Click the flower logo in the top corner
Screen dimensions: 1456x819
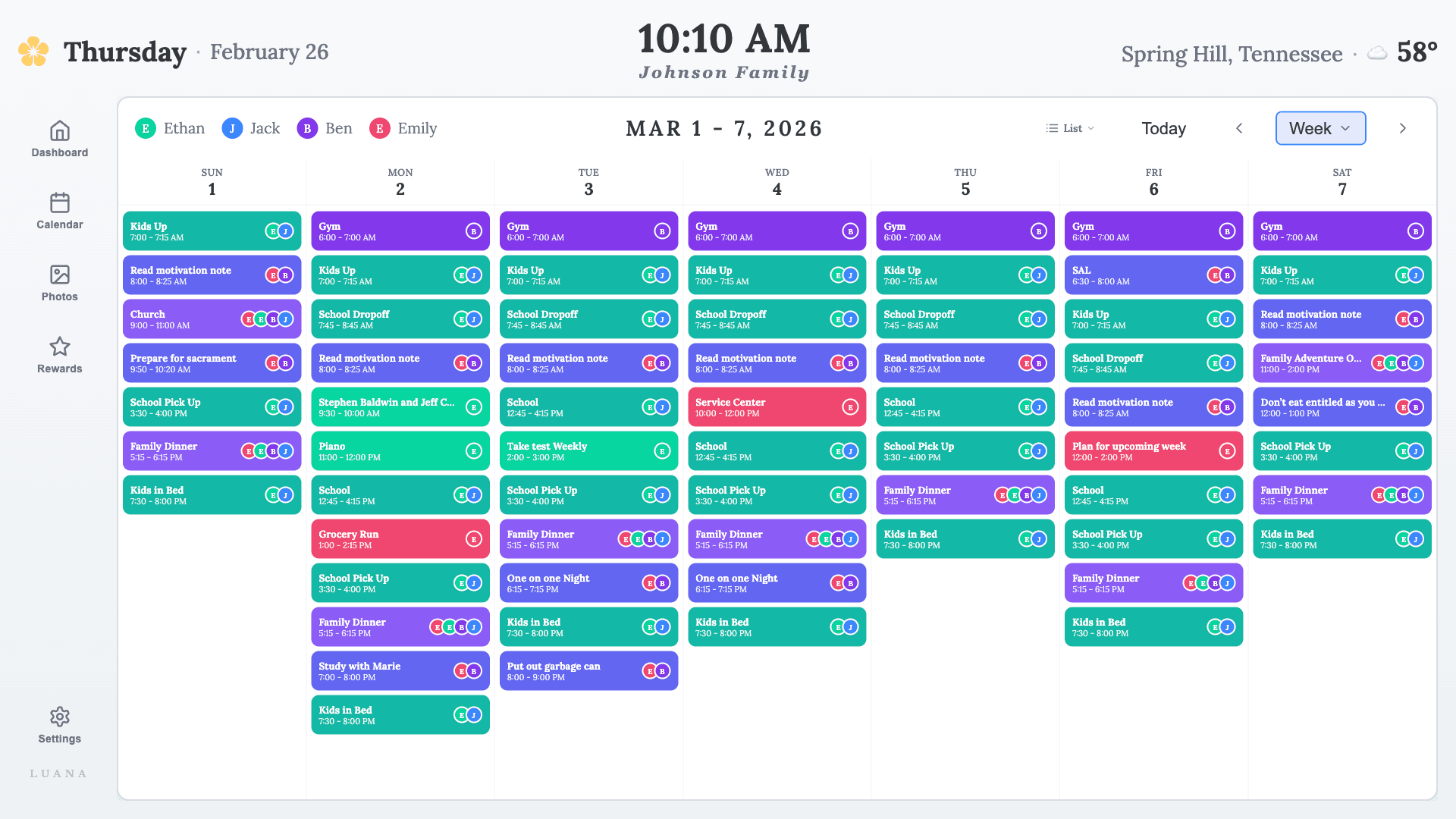32,52
